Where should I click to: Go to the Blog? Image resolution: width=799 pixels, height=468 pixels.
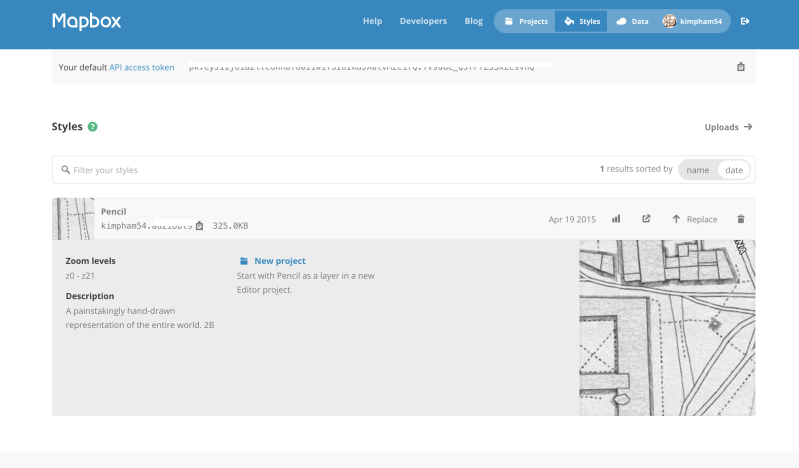point(473,21)
